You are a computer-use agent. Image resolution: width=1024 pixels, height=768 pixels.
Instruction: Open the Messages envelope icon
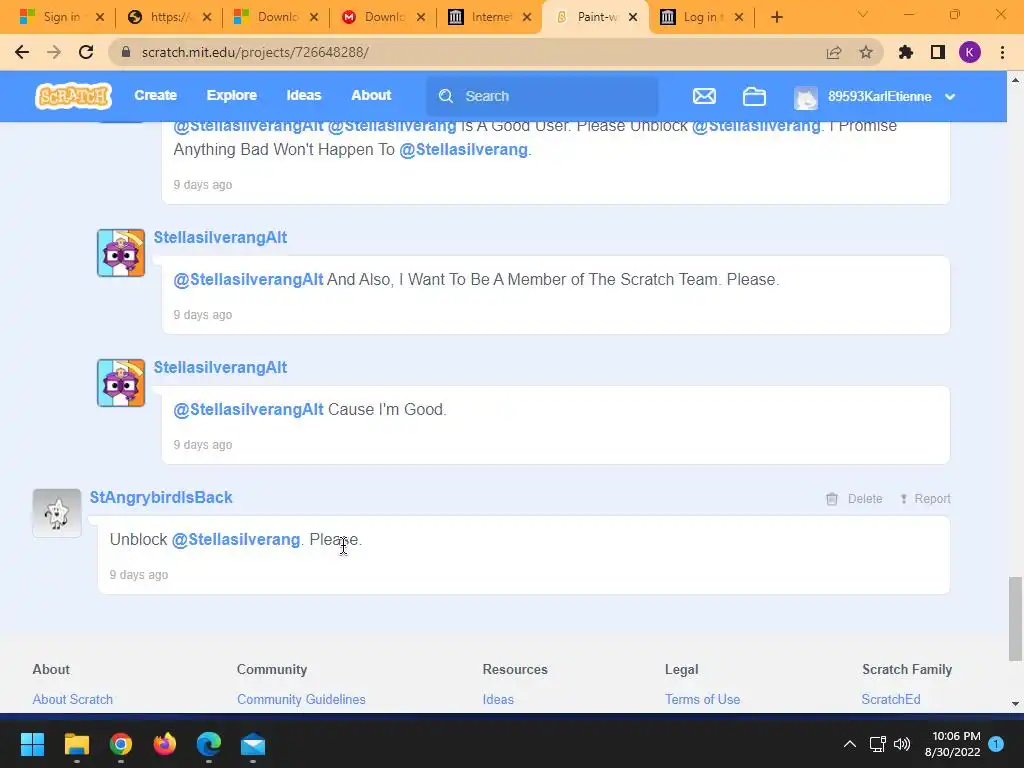[704, 96]
